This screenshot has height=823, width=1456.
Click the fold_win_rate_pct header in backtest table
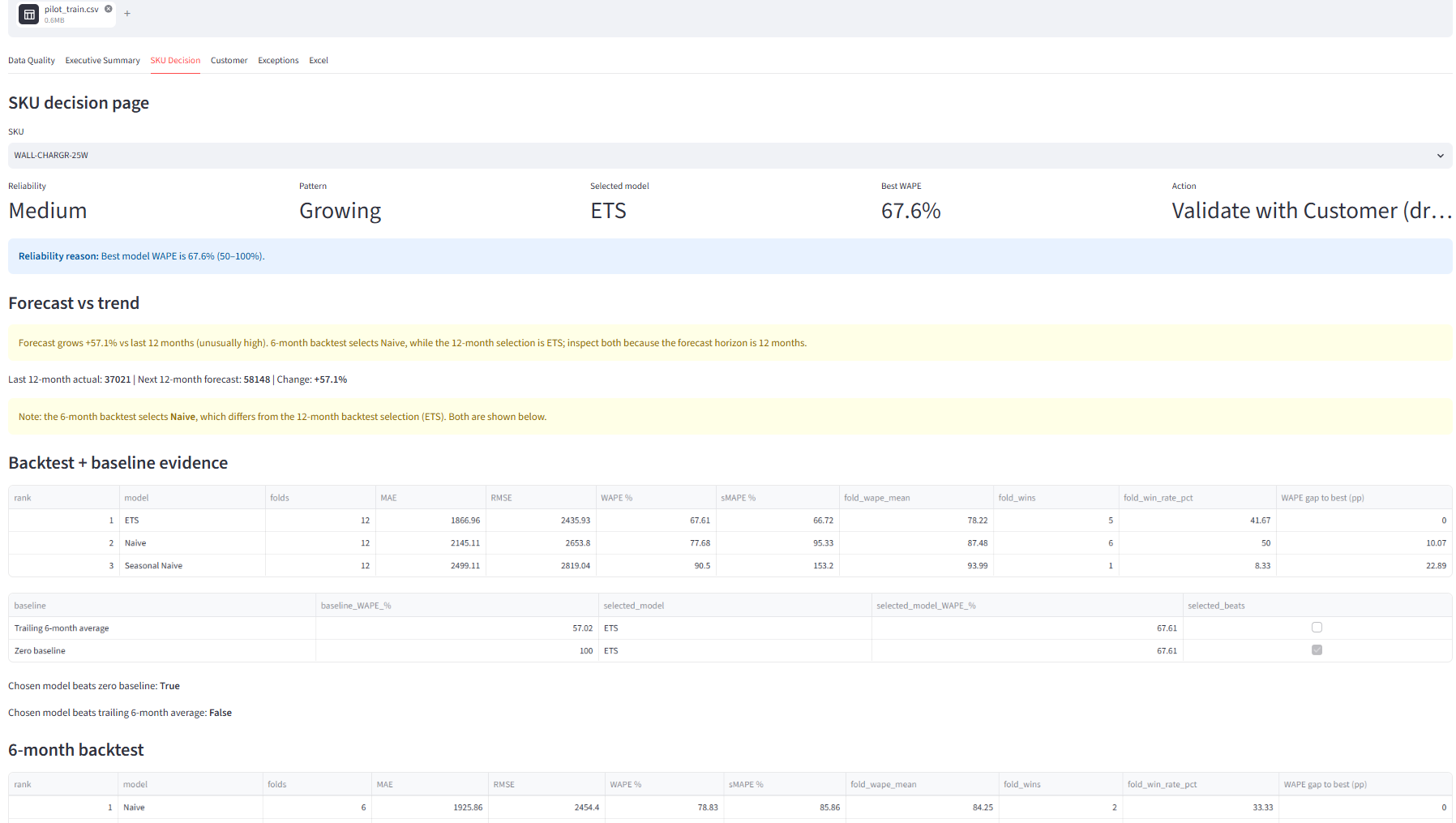coord(1197,498)
